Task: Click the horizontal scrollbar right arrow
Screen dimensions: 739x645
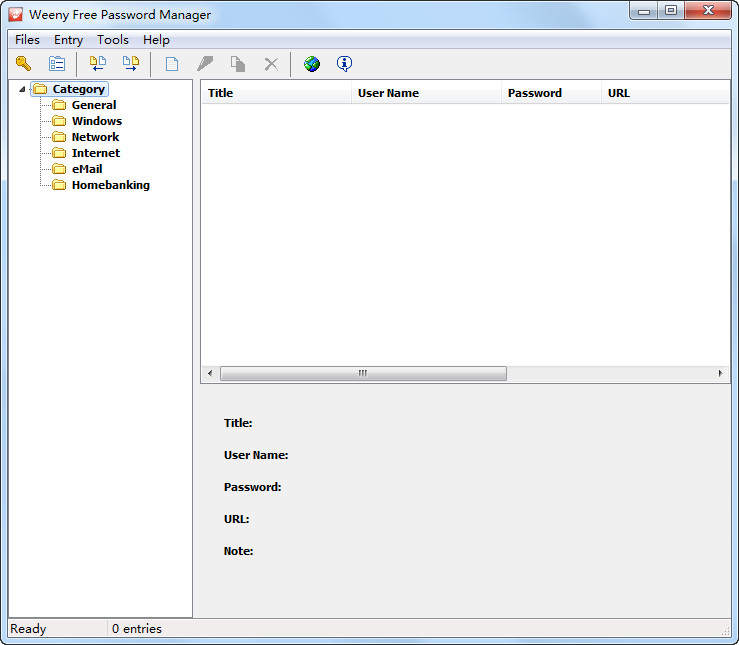Action: coord(720,374)
